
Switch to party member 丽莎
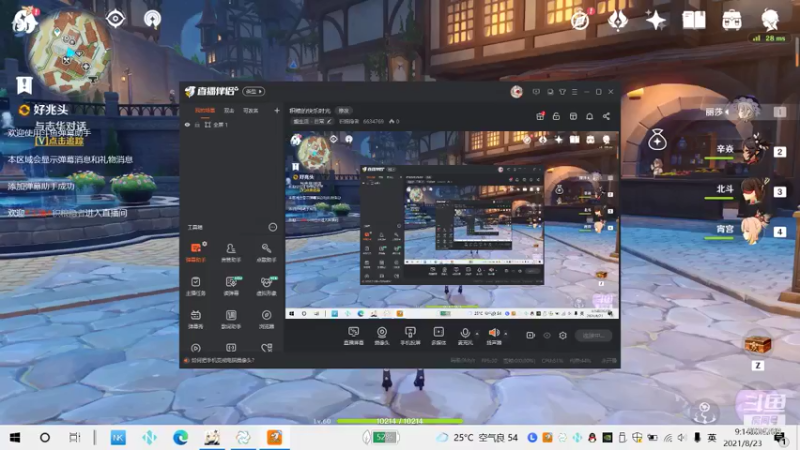(745, 112)
